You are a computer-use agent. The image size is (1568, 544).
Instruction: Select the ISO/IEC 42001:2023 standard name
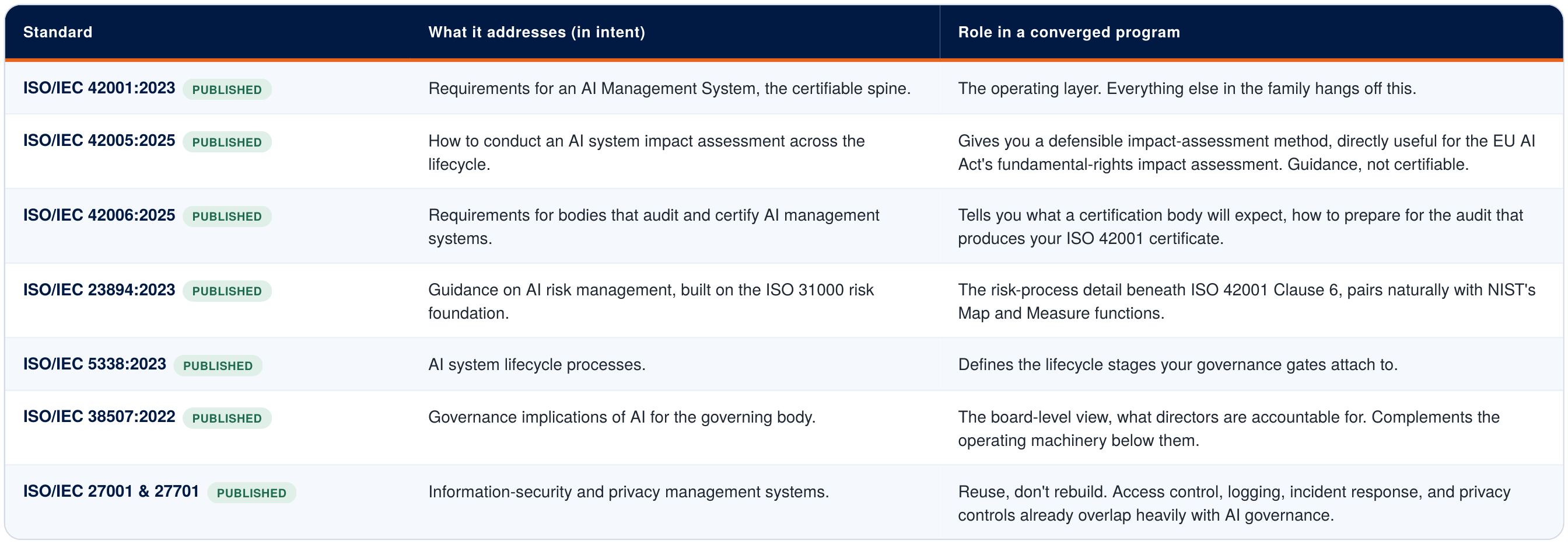(99, 88)
